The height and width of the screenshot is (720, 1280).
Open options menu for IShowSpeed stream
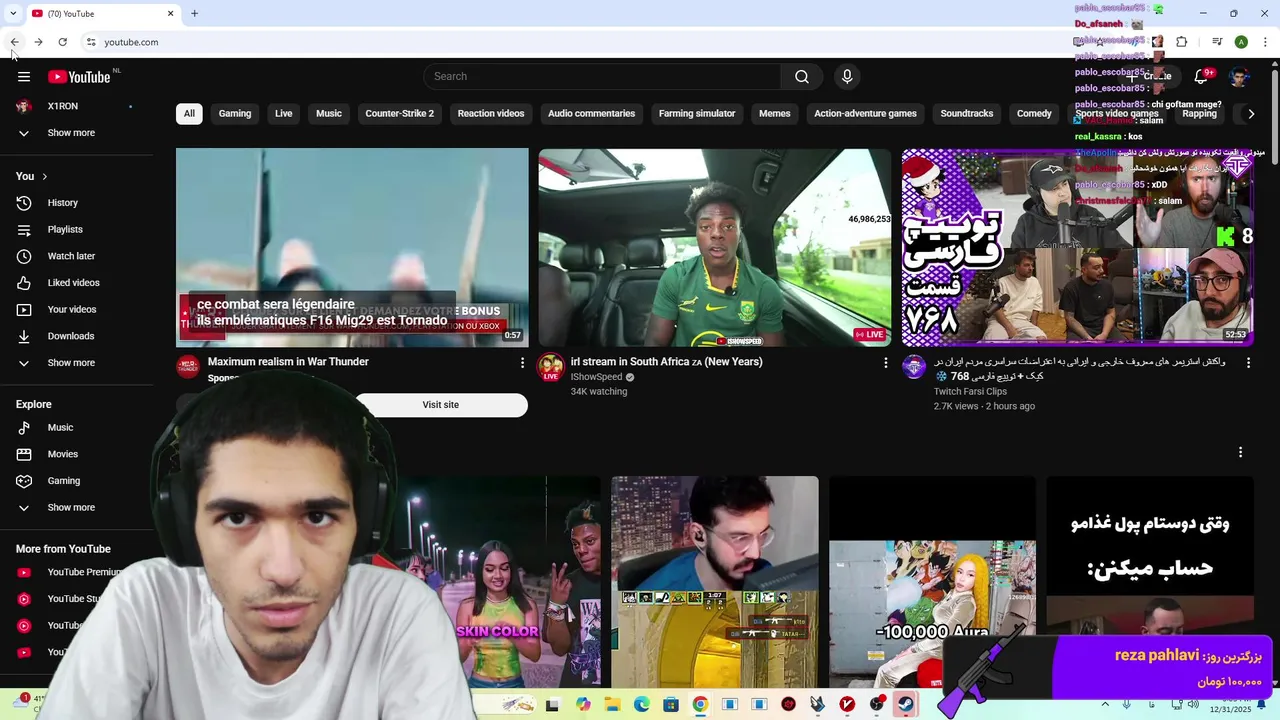885,363
